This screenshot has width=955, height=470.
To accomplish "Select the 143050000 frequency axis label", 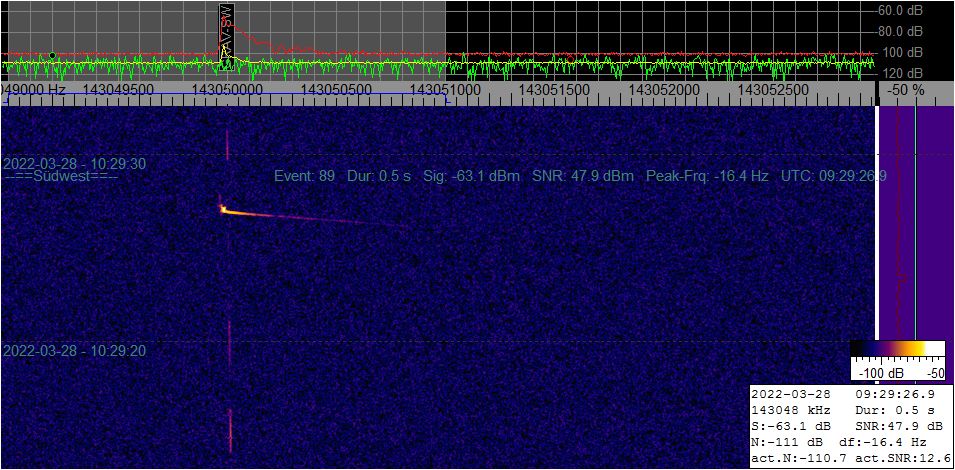I will tap(227, 89).
